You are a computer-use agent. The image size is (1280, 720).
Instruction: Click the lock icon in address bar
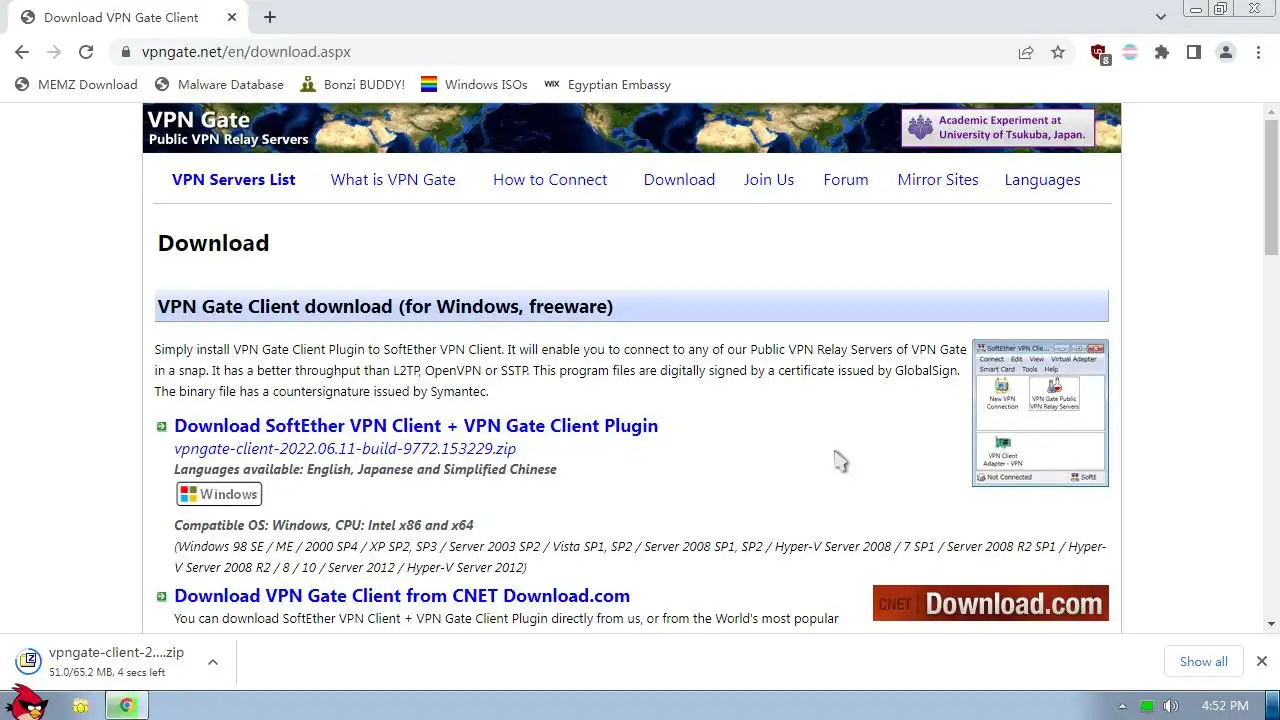coord(125,52)
